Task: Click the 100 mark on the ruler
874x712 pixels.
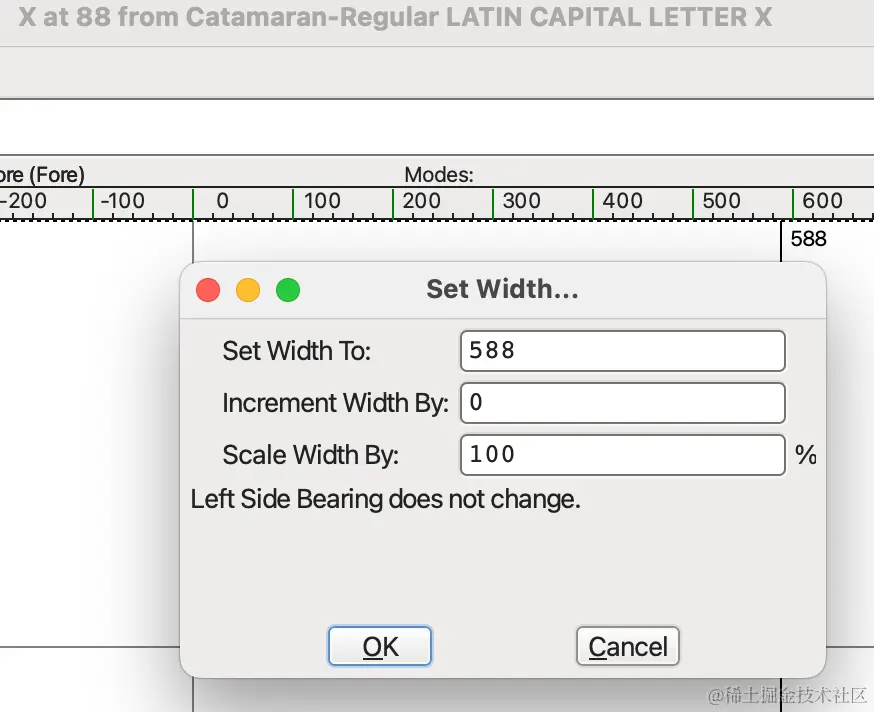Action: click(322, 201)
